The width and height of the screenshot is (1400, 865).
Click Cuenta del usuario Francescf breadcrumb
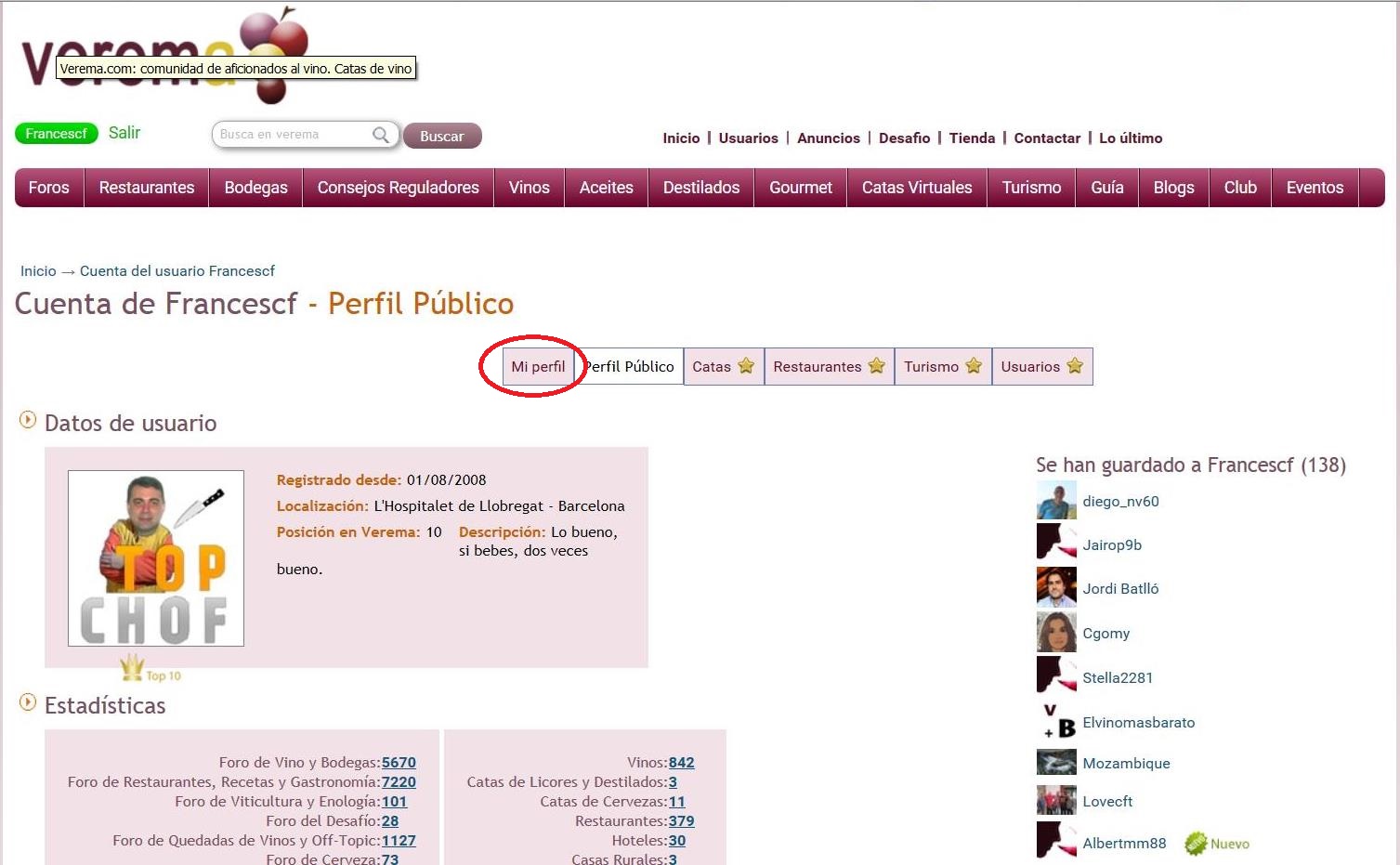pyautogui.click(x=177, y=271)
